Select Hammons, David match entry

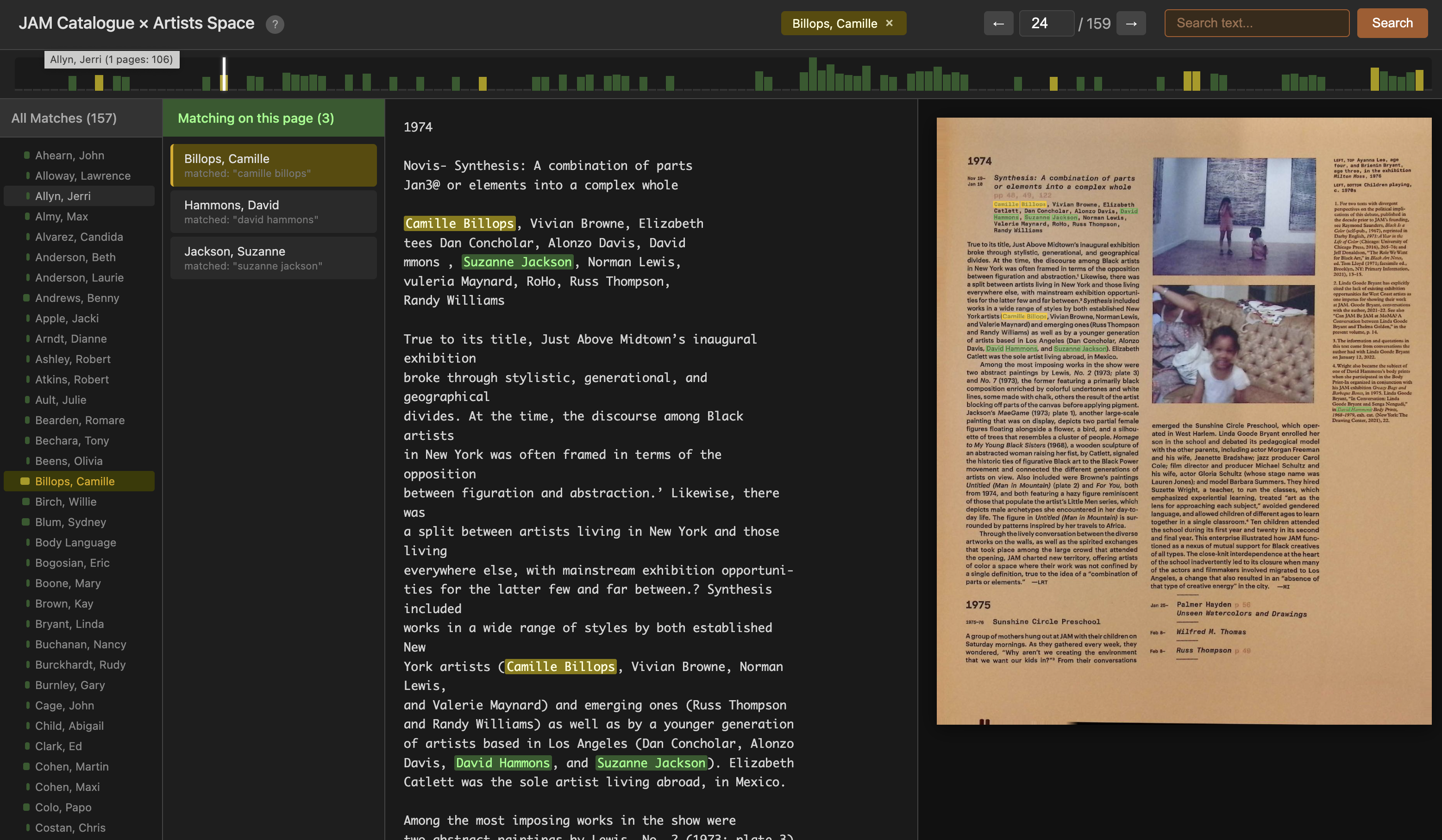tap(273, 211)
